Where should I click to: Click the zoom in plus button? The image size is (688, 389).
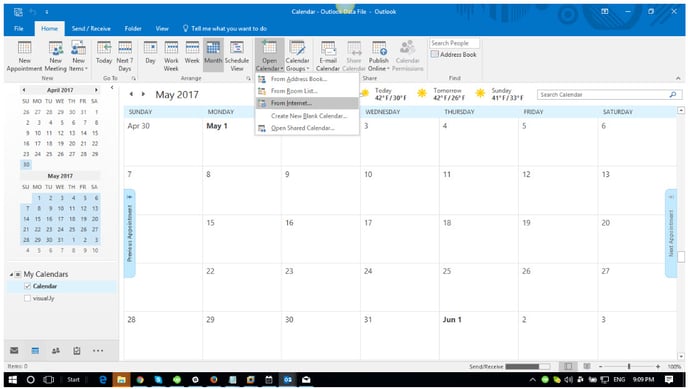[x=658, y=366]
